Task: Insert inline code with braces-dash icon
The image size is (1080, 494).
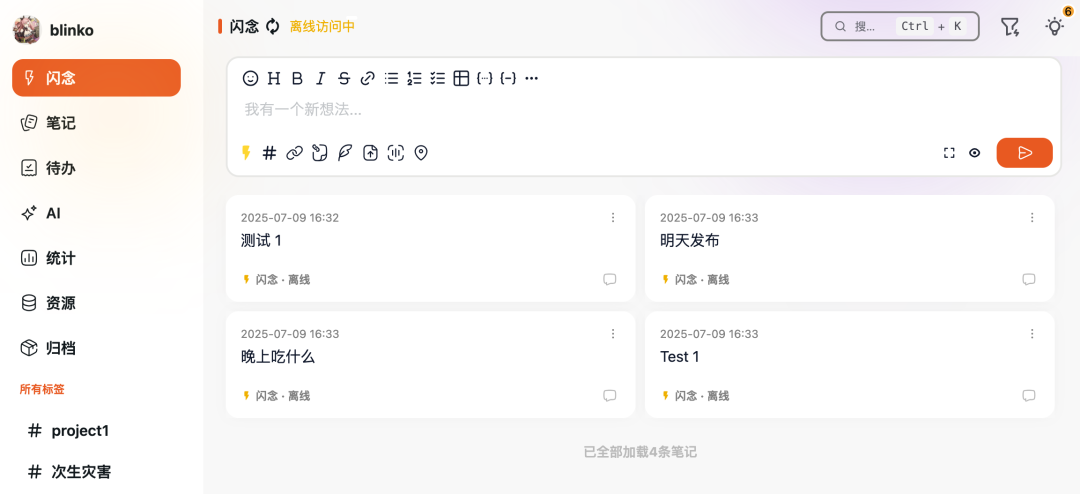Action: point(508,79)
